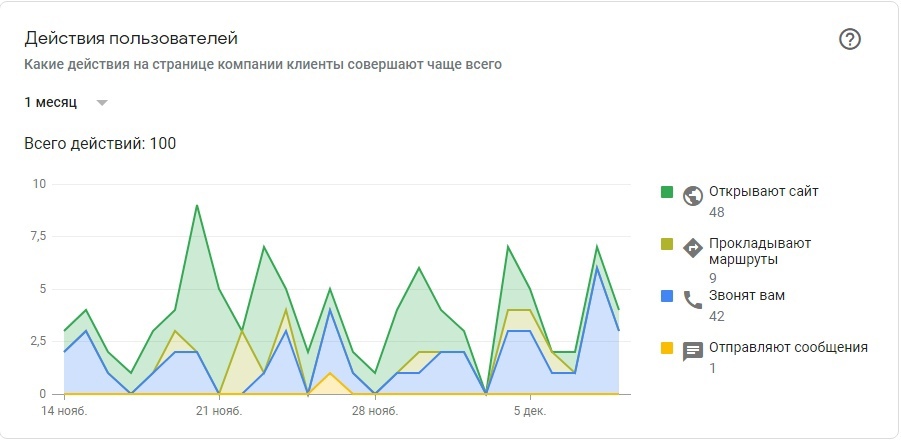
Task: Click the "Всего действий: 100" total text
Action: pos(100,143)
